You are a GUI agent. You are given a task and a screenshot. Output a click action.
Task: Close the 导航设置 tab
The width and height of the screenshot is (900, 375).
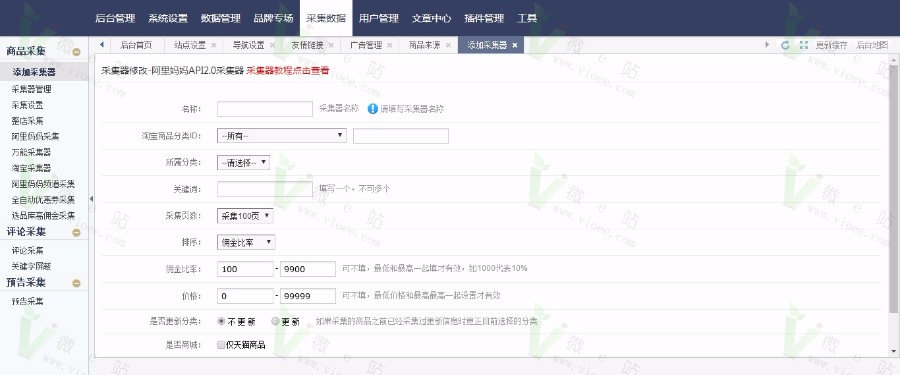pyautogui.click(x=272, y=45)
